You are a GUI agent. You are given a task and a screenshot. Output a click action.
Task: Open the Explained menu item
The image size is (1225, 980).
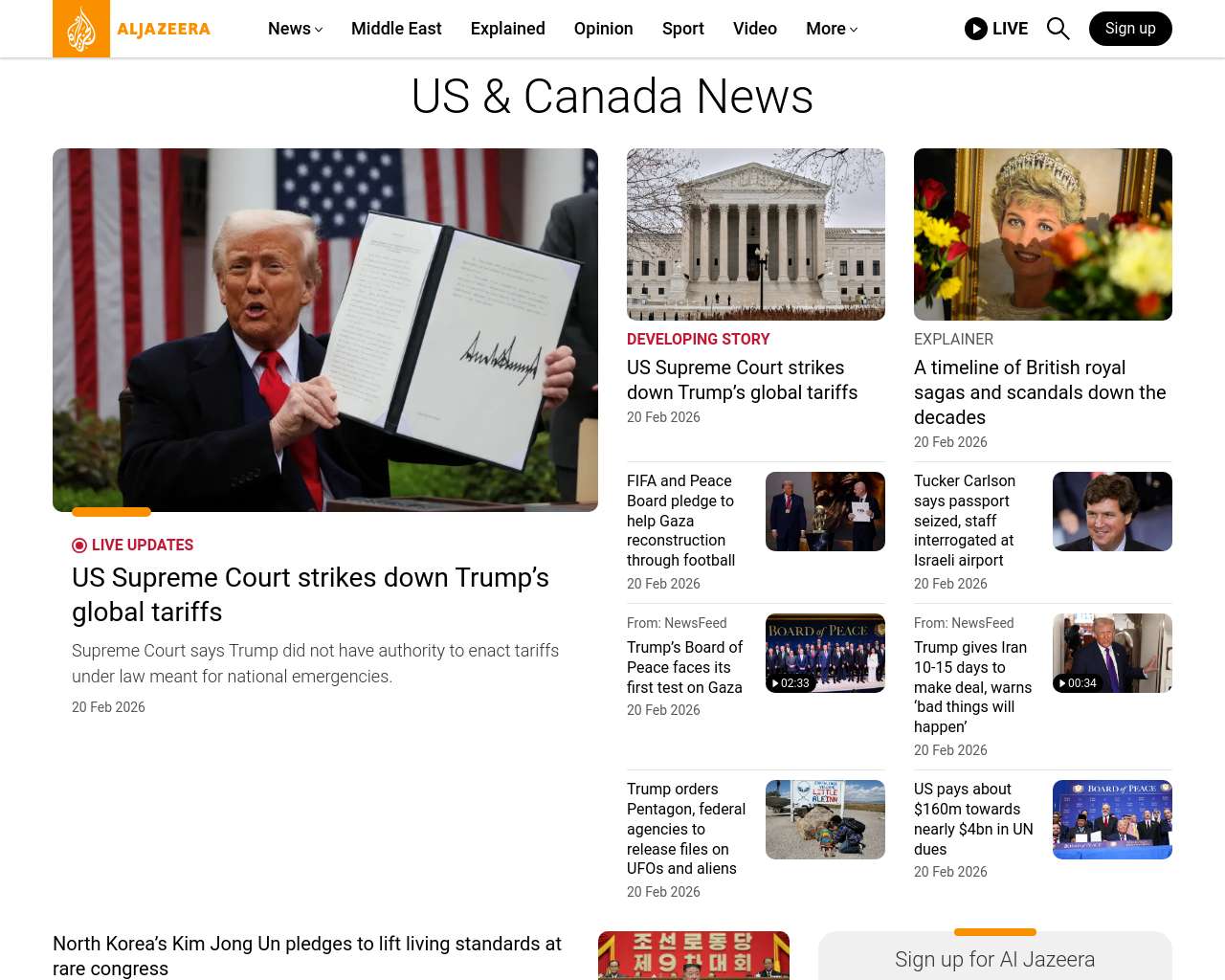click(x=508, y=29)
